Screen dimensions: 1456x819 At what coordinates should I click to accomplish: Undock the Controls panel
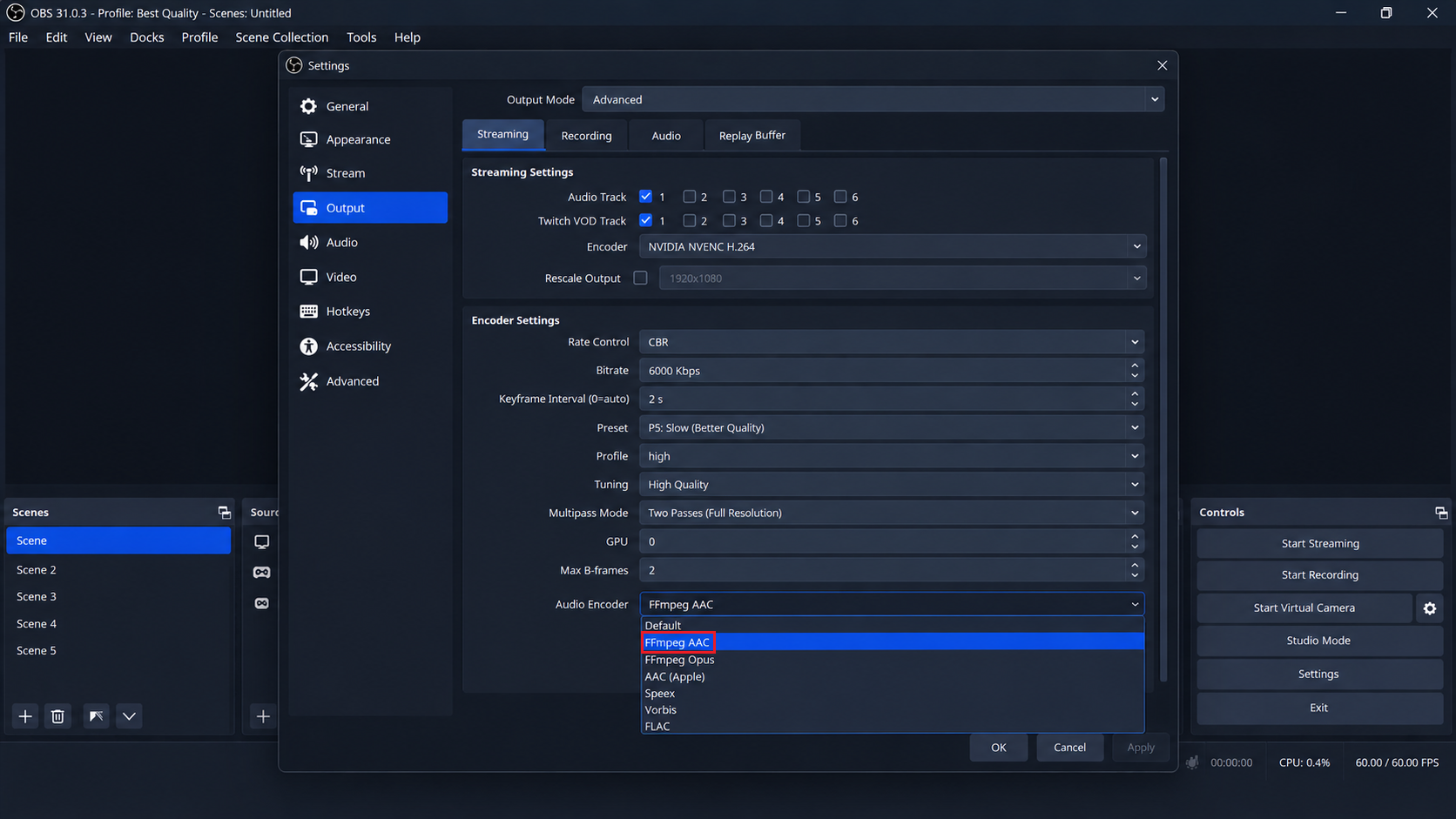point(1441,513)
